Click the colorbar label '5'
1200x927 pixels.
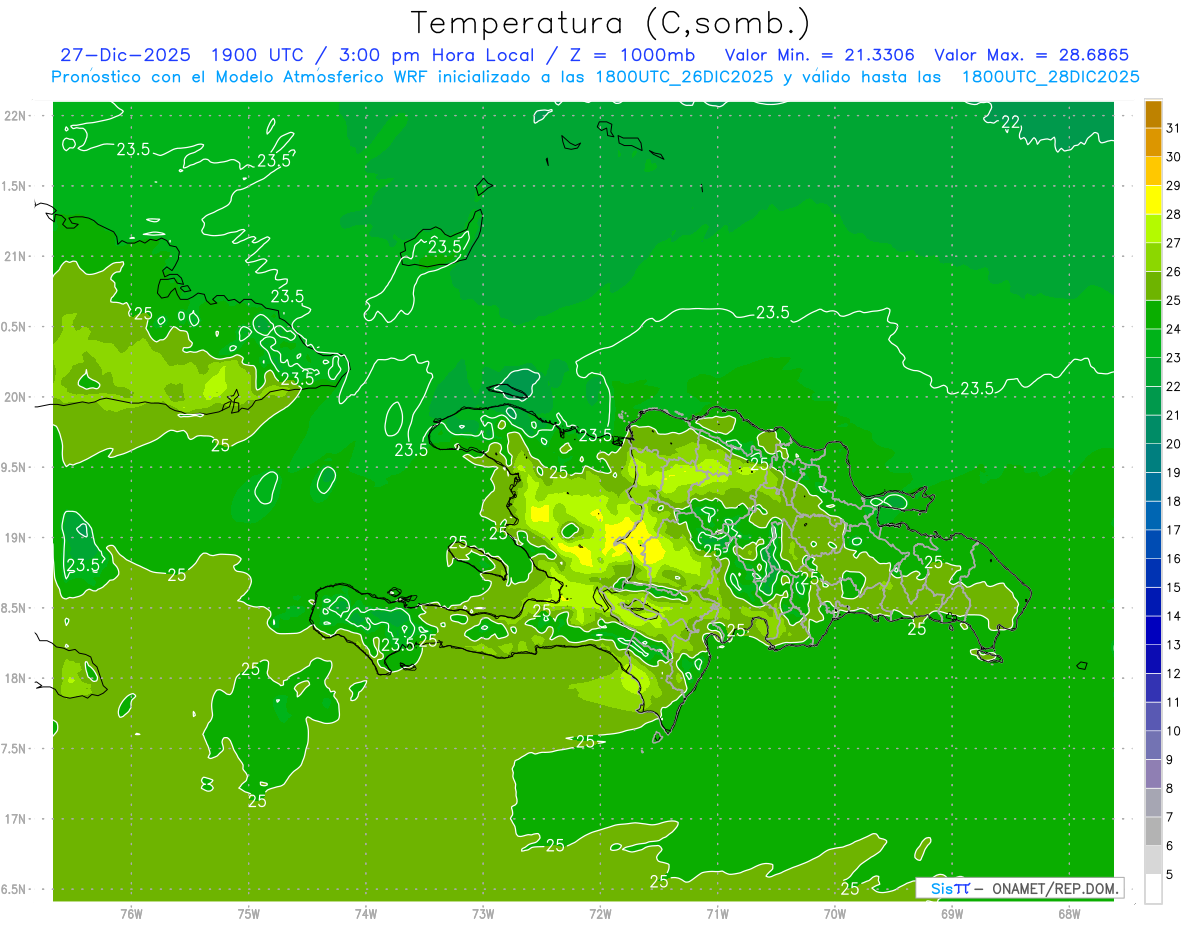pyautogui.click(x=1169, y=874)
